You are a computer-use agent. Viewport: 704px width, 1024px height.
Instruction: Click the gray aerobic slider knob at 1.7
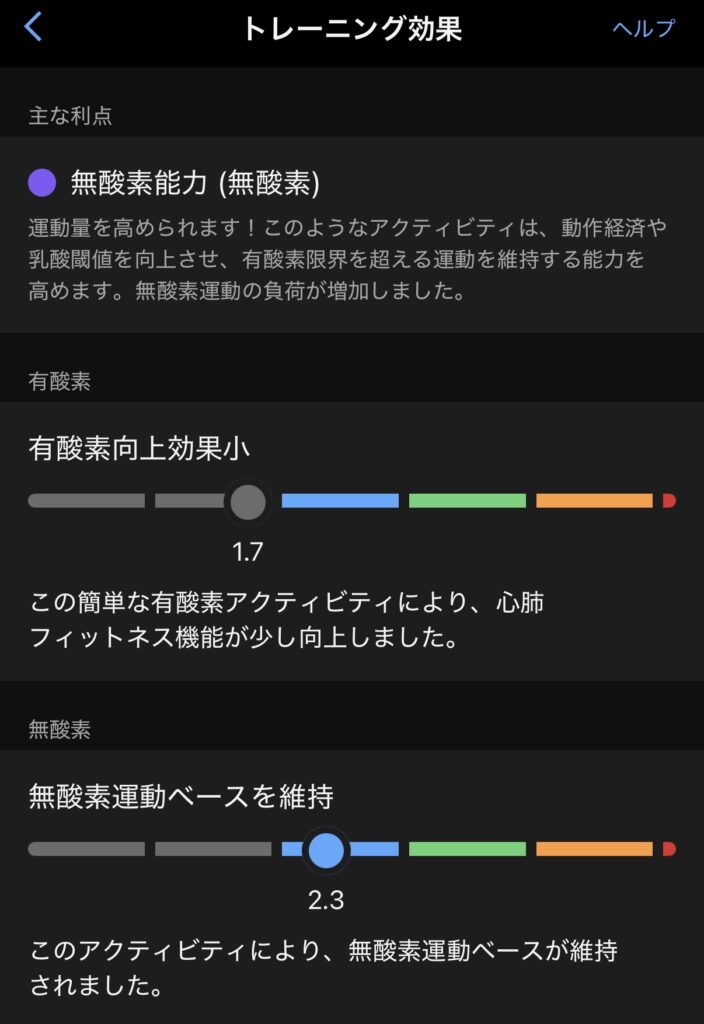tap(247, 501)
